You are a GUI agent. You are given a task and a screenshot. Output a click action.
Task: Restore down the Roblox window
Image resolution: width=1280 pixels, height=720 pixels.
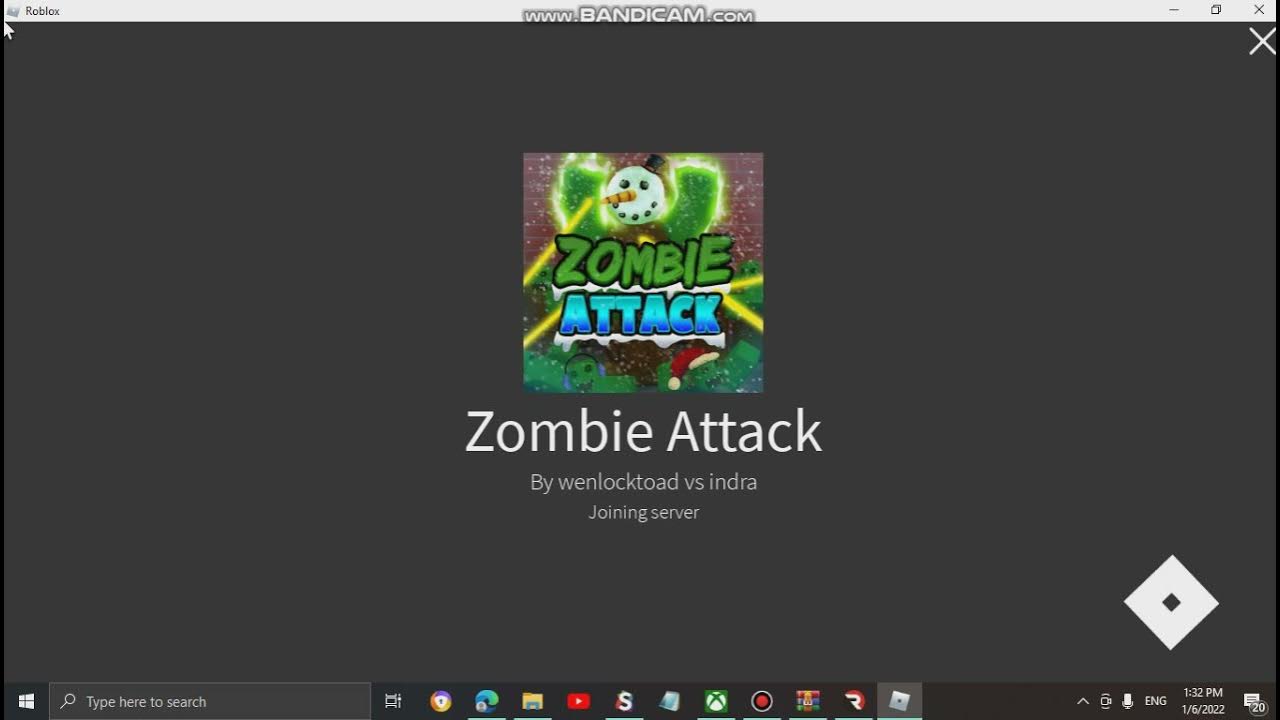click(1216, 10)
